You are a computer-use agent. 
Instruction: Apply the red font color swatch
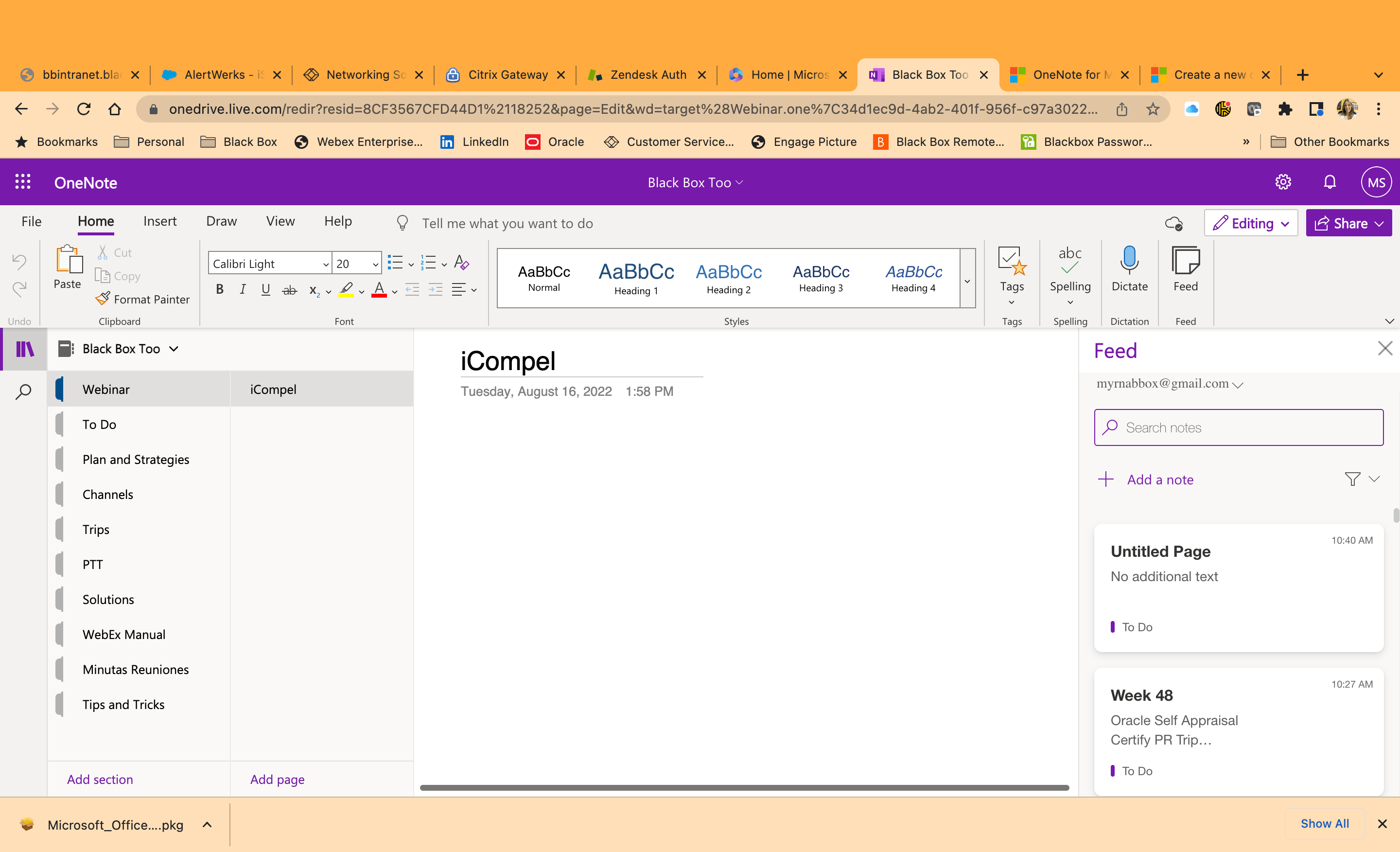tap(379, 290)
